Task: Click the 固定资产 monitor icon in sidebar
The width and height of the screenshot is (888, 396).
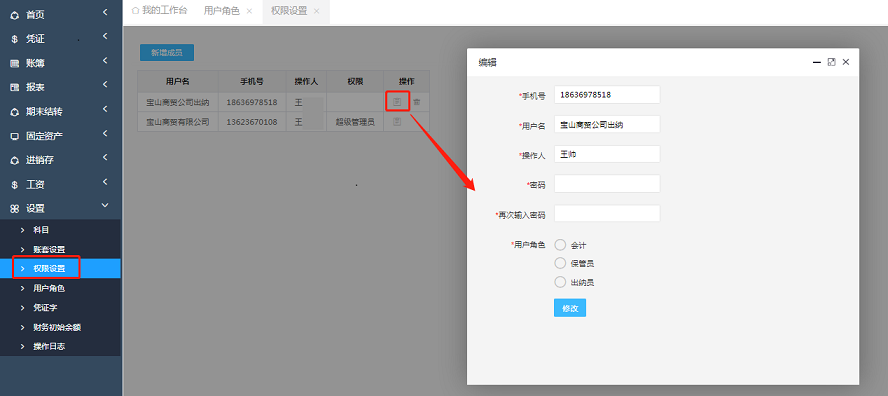Action: pos(15,137)
